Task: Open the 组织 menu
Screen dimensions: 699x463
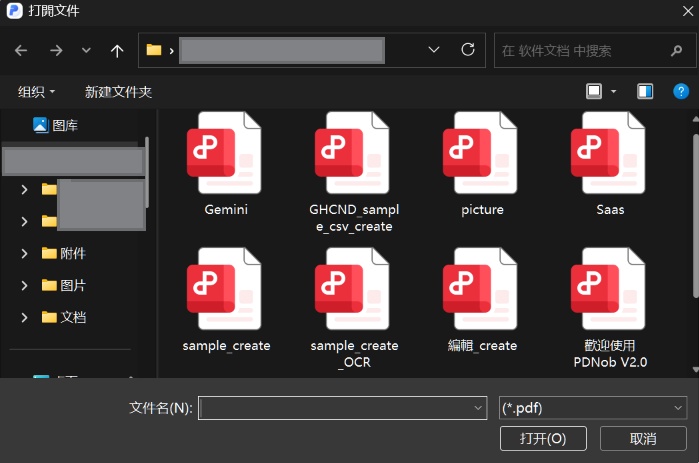Action: [x=36, y=92]
